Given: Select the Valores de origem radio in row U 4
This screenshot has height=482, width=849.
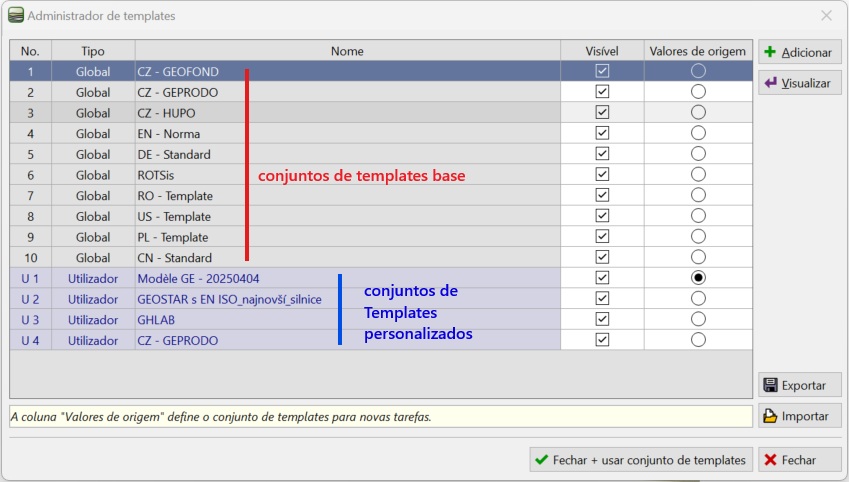Looking at the screenshot, I should point(698,340).
